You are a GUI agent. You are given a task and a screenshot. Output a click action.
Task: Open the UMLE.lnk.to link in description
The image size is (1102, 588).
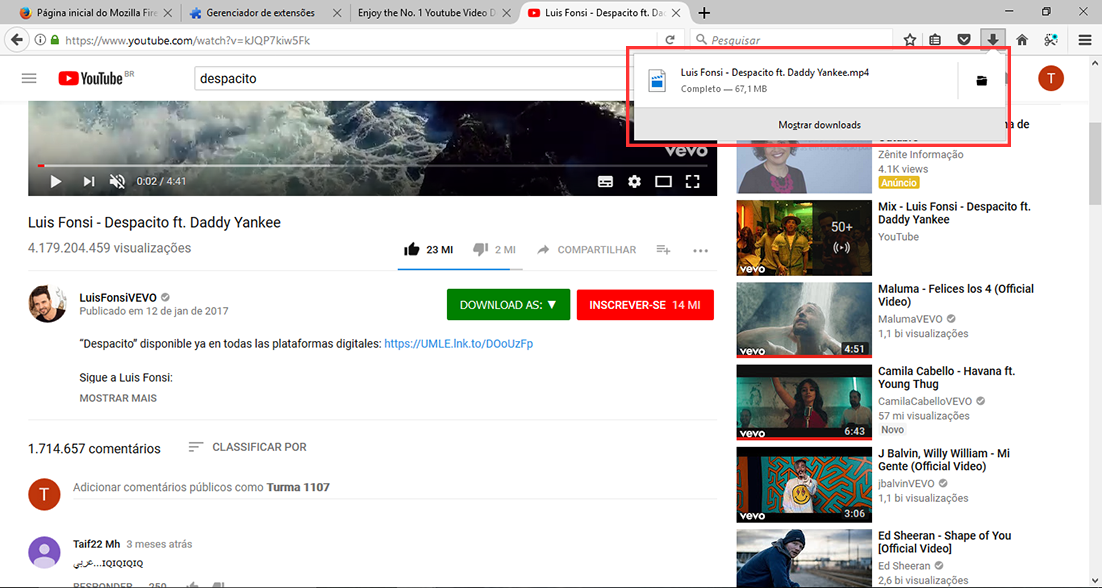458,344
